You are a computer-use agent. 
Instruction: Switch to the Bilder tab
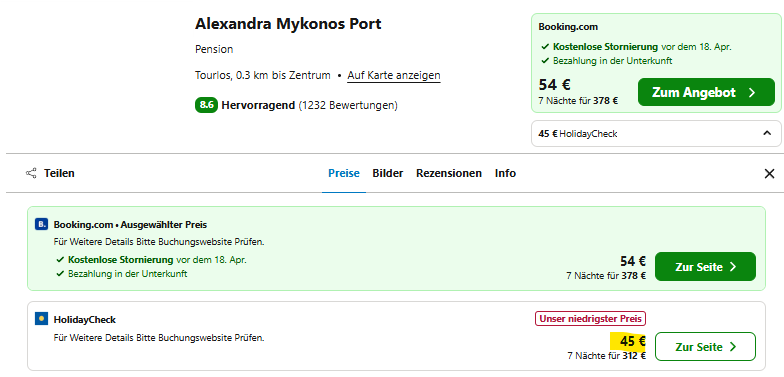388,174
